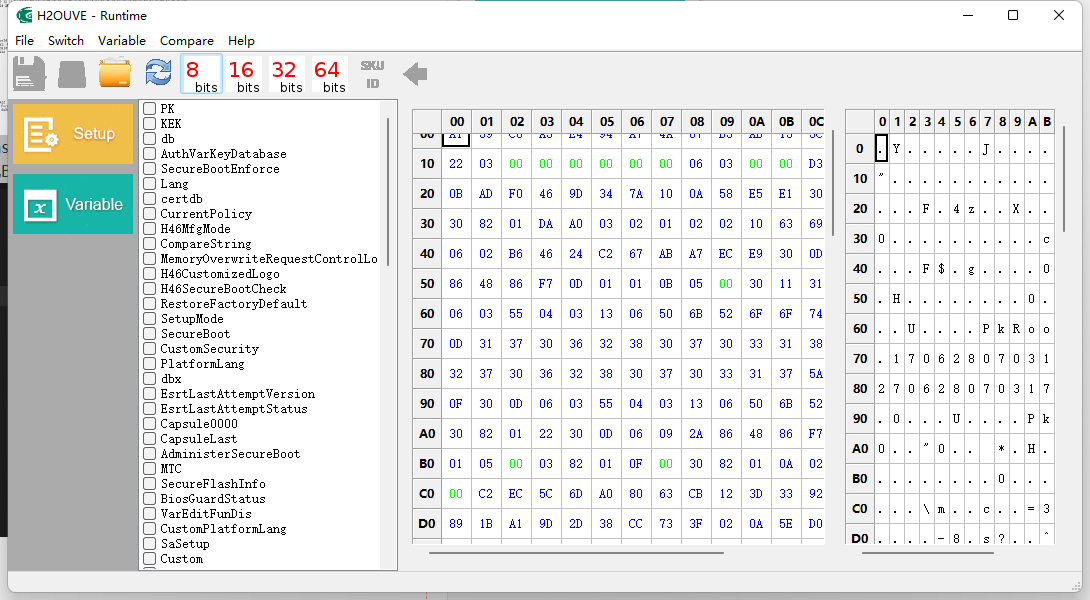Enable the AuthVarKeyDatabase checkbox
The width and height of the screenshot is (1090, 600).
pyautogui.click(x=149, y=154)
